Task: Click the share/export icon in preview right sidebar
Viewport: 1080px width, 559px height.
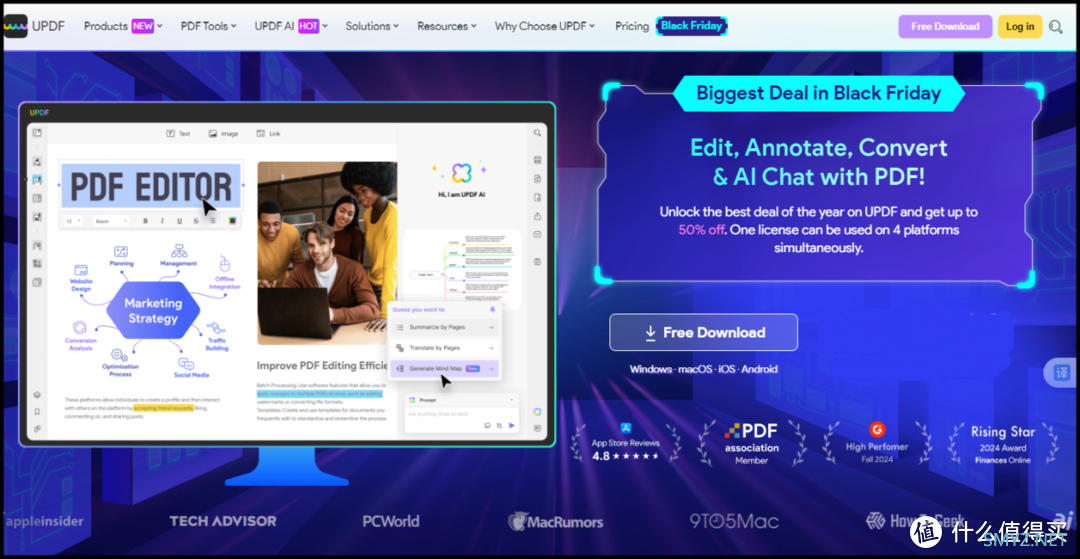Action: (537, 215)
